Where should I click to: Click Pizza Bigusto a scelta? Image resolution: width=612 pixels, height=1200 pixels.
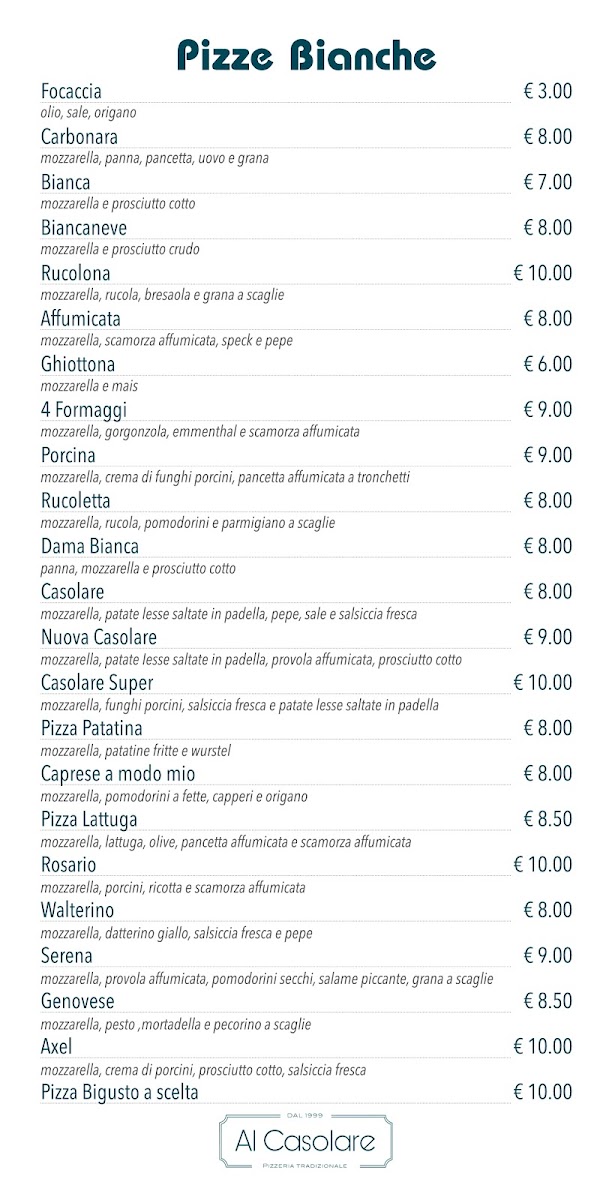point(120,1092)
